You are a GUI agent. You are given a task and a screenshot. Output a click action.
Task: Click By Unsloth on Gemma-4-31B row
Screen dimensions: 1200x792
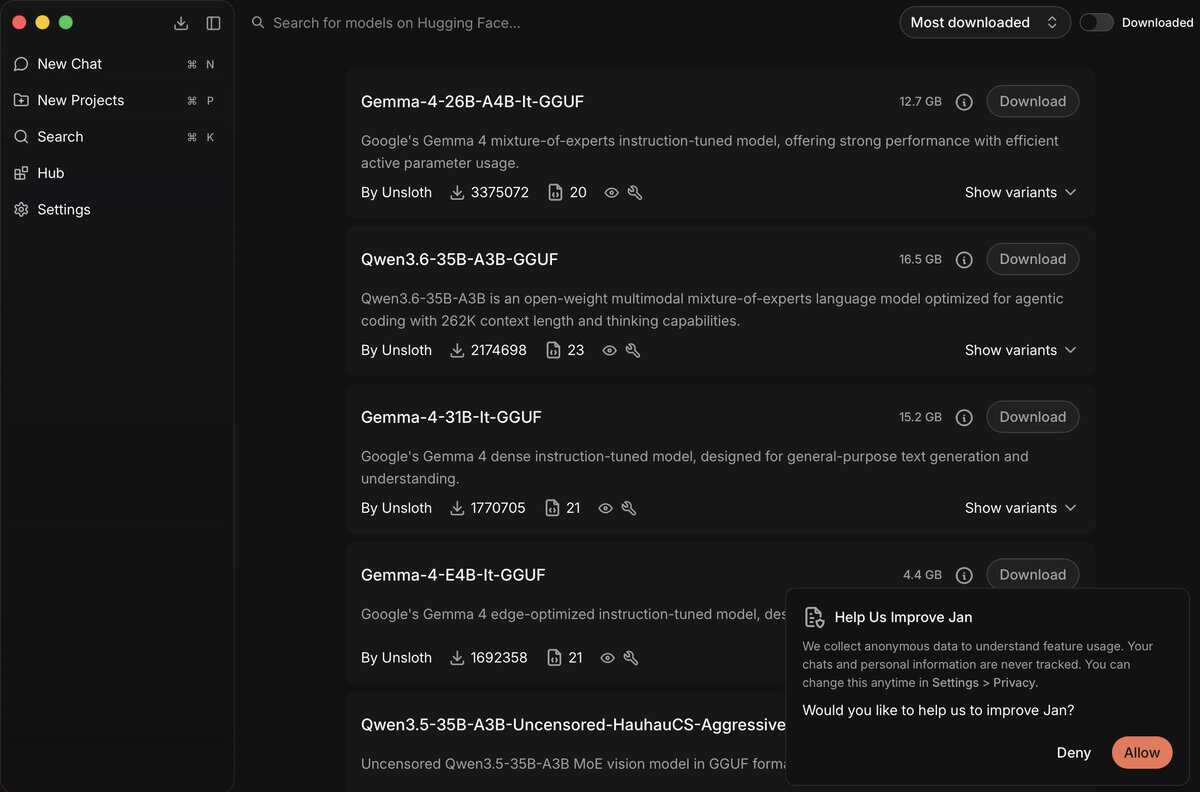[396, 509]
